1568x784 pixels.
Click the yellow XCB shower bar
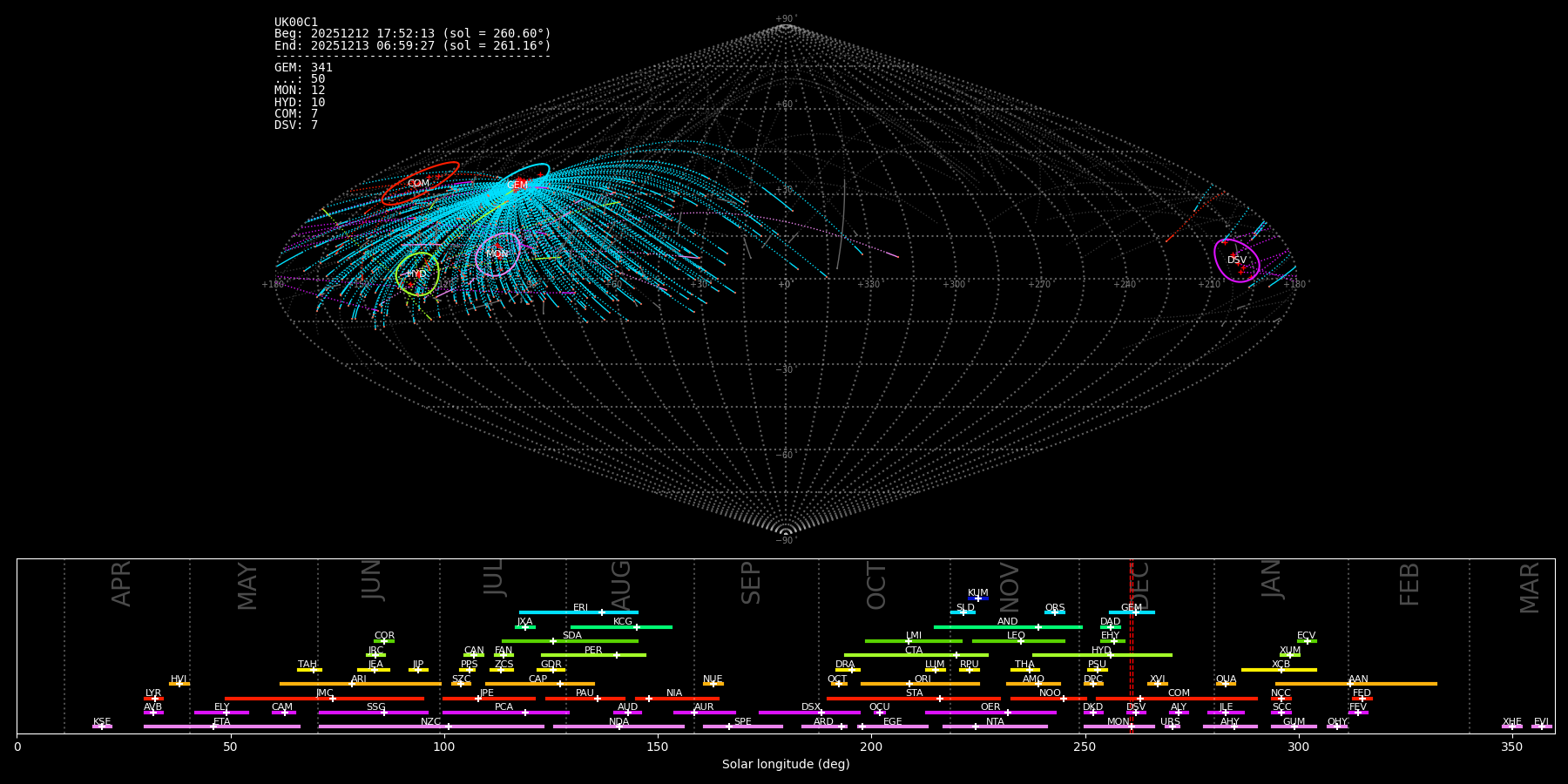(x=1279, y=670)
